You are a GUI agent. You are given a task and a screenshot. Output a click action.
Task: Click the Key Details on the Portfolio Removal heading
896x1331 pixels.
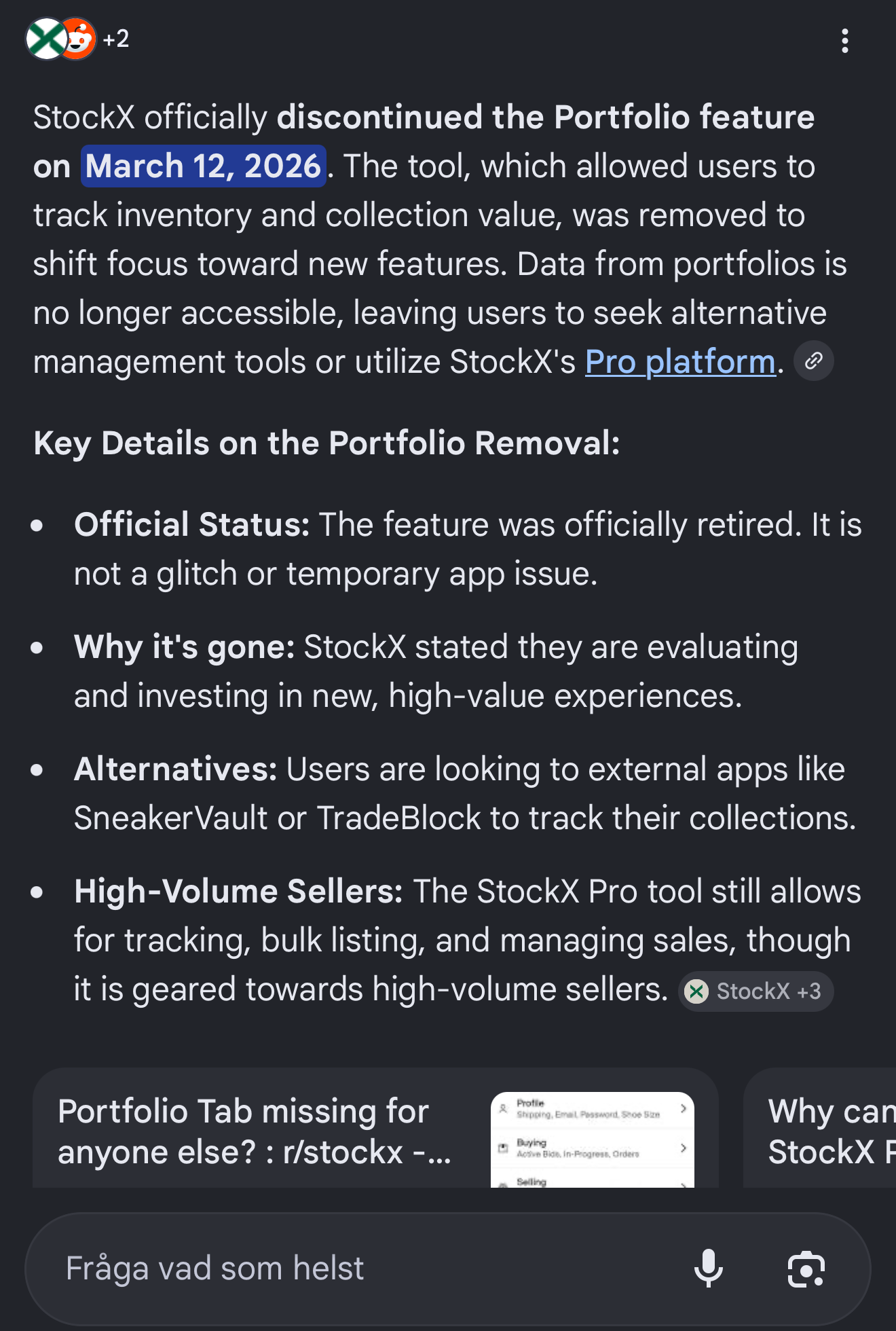326,443
